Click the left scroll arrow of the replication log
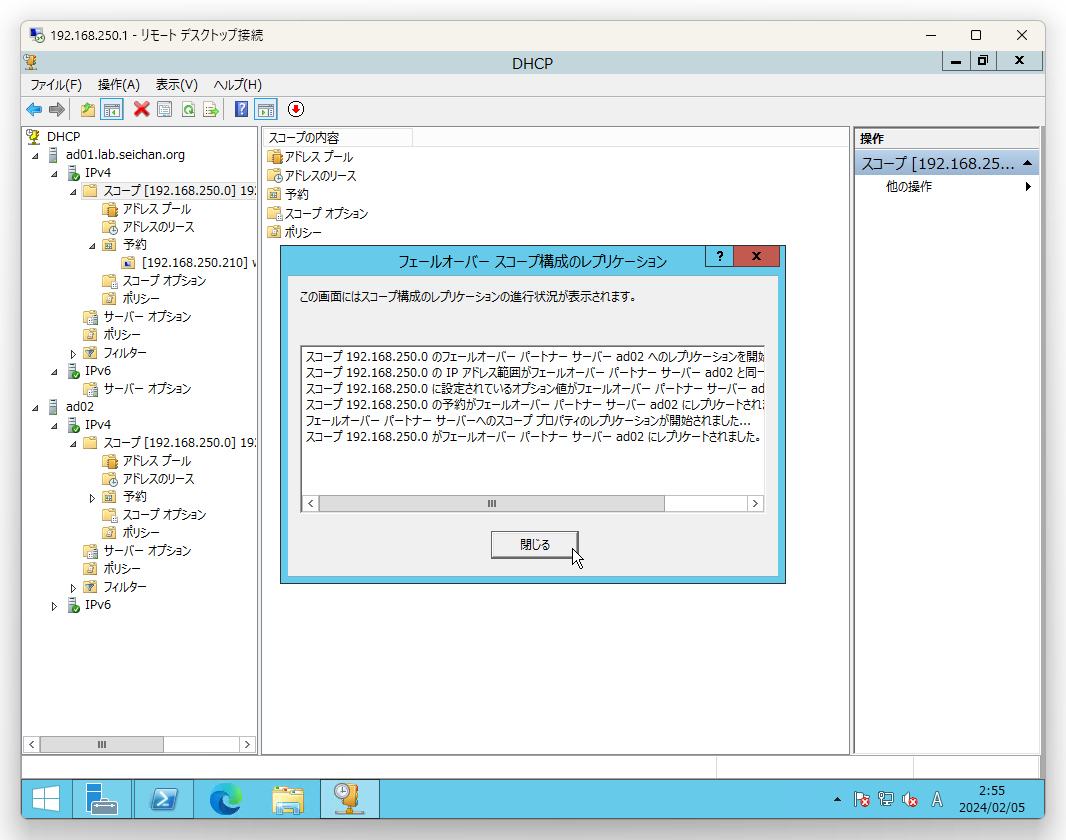Screen dimensions: 1066x840 [x=311, y=504]
